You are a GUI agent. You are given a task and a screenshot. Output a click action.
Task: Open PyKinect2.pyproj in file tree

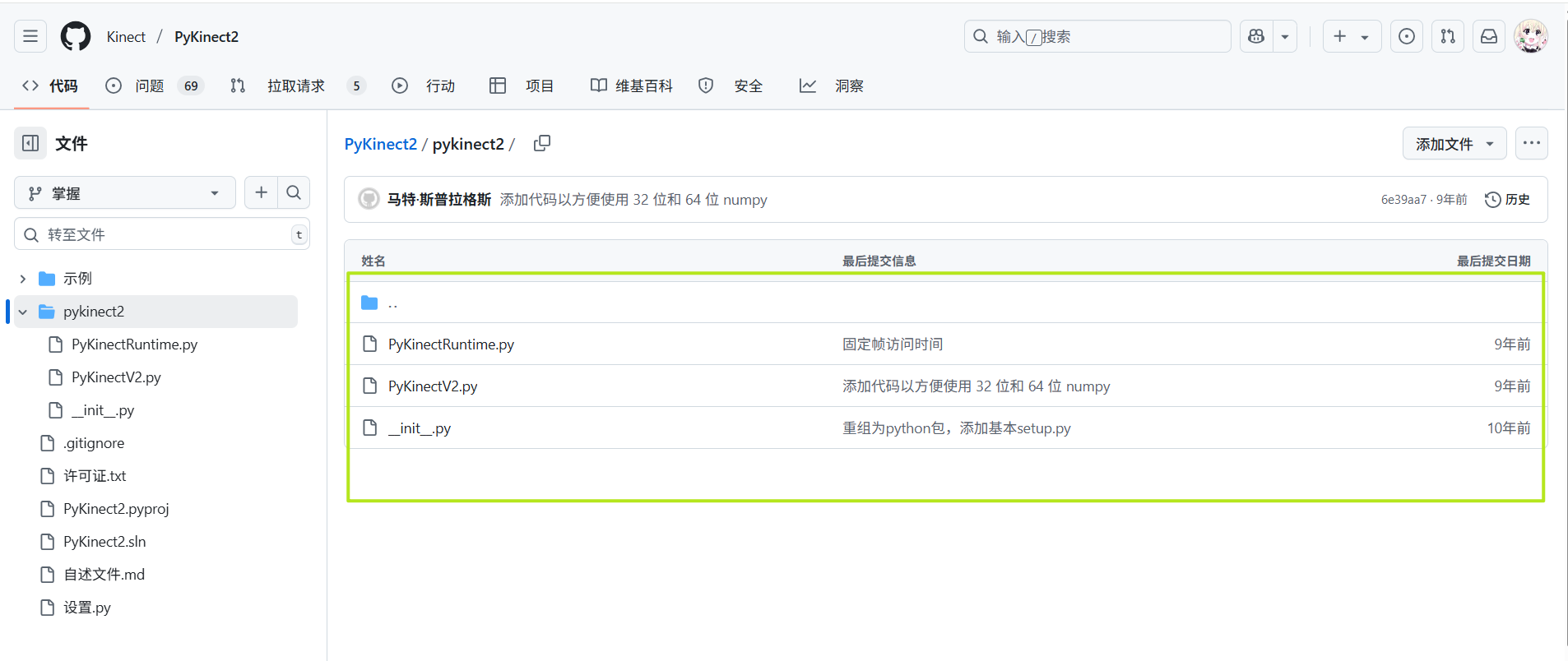click(x=116, y=509)
